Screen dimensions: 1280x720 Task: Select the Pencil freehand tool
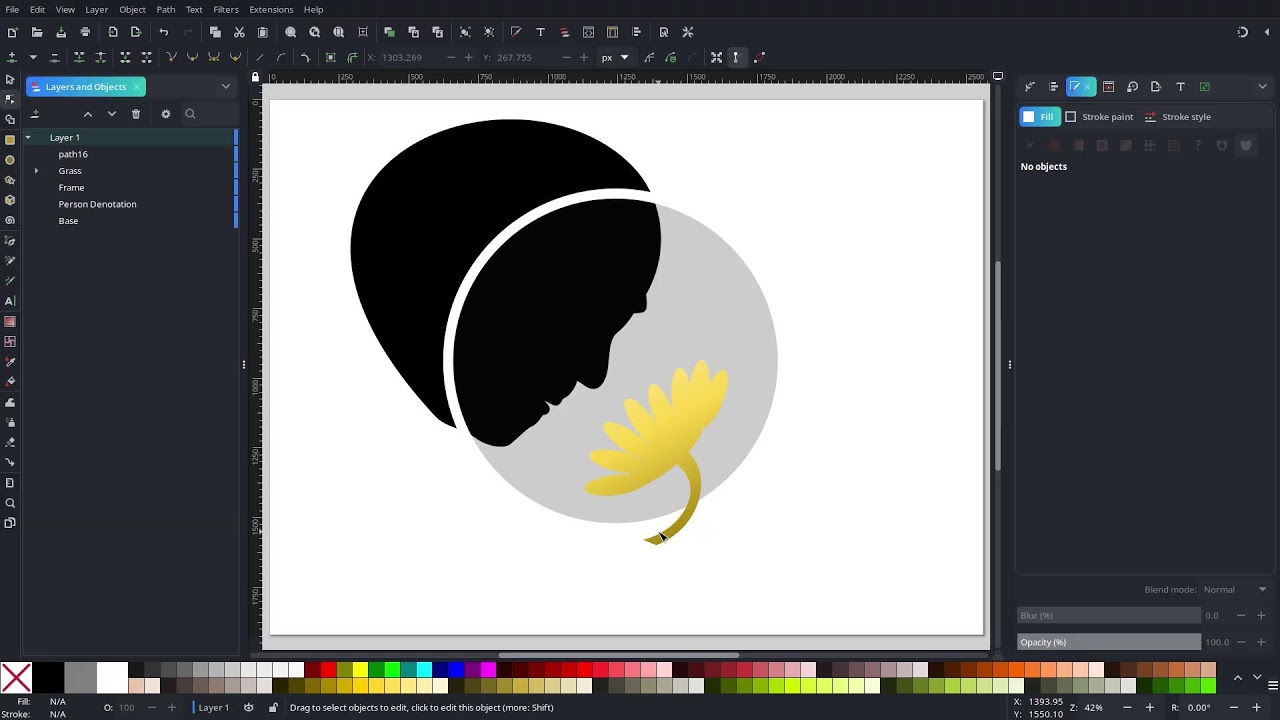[x=10, y=261]
